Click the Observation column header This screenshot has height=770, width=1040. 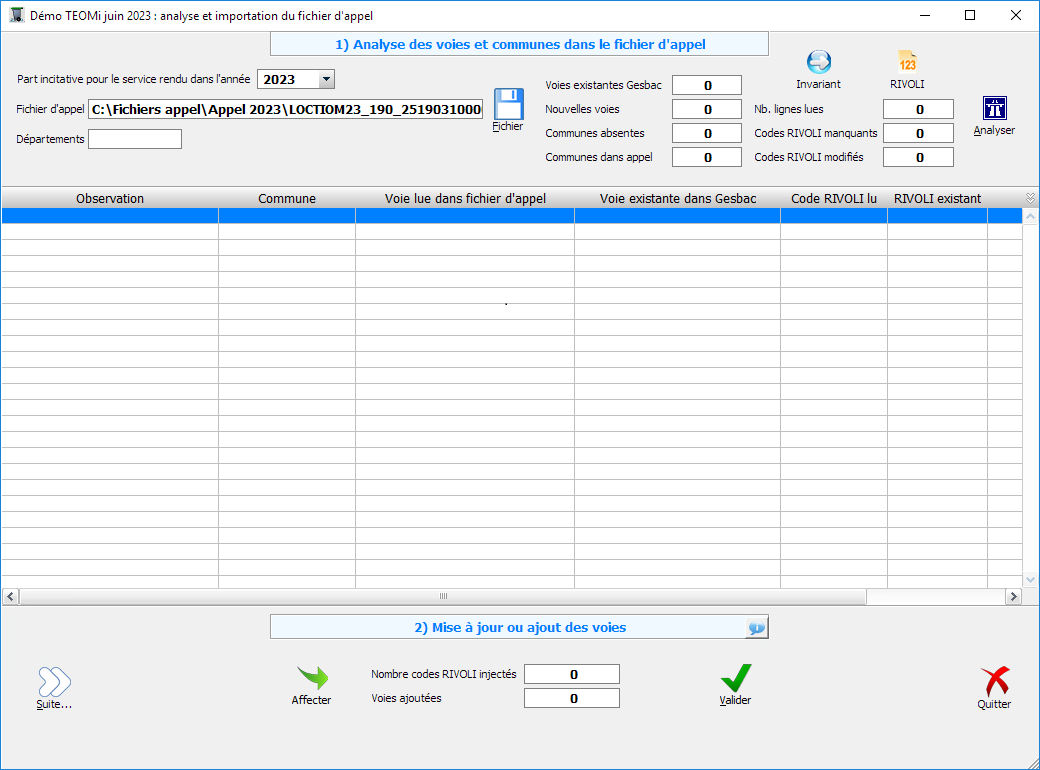(110, 199)
